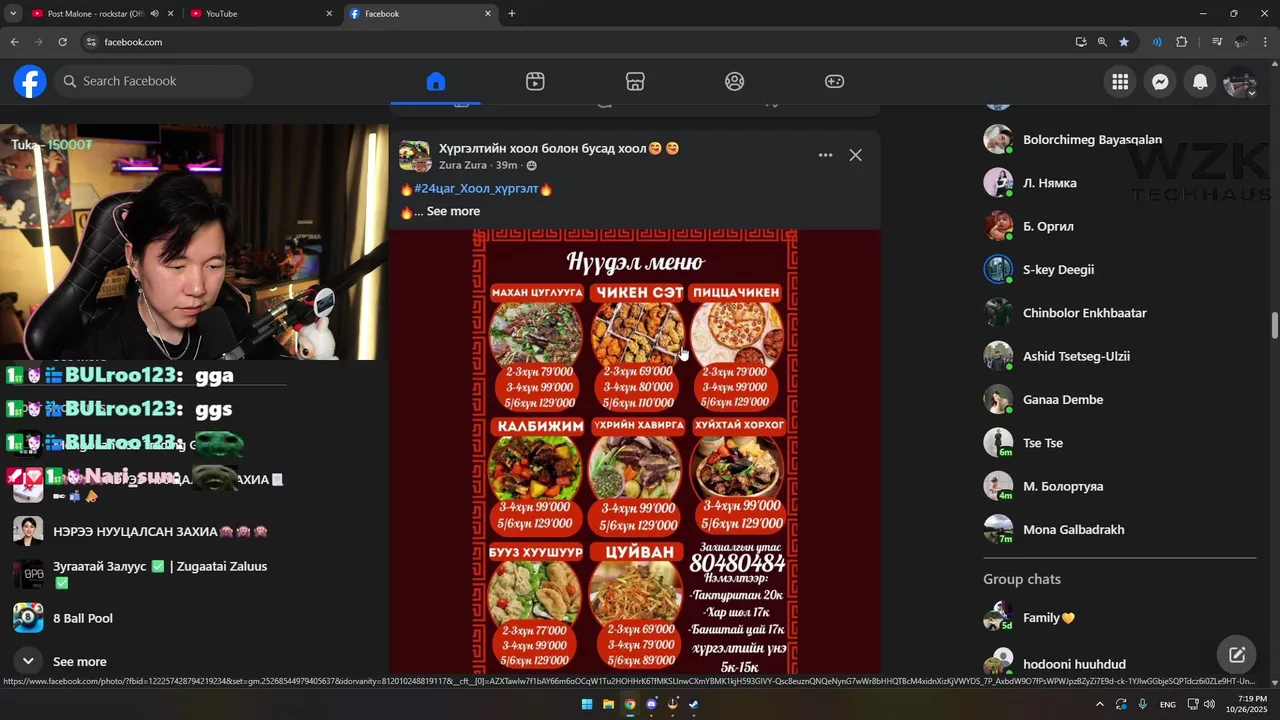
Task: Install app icon in address bar
Action: point(1081,42)
